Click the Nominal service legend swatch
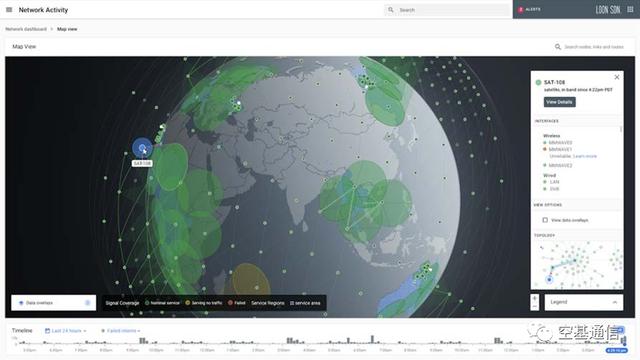 click(x=147, y=303)
